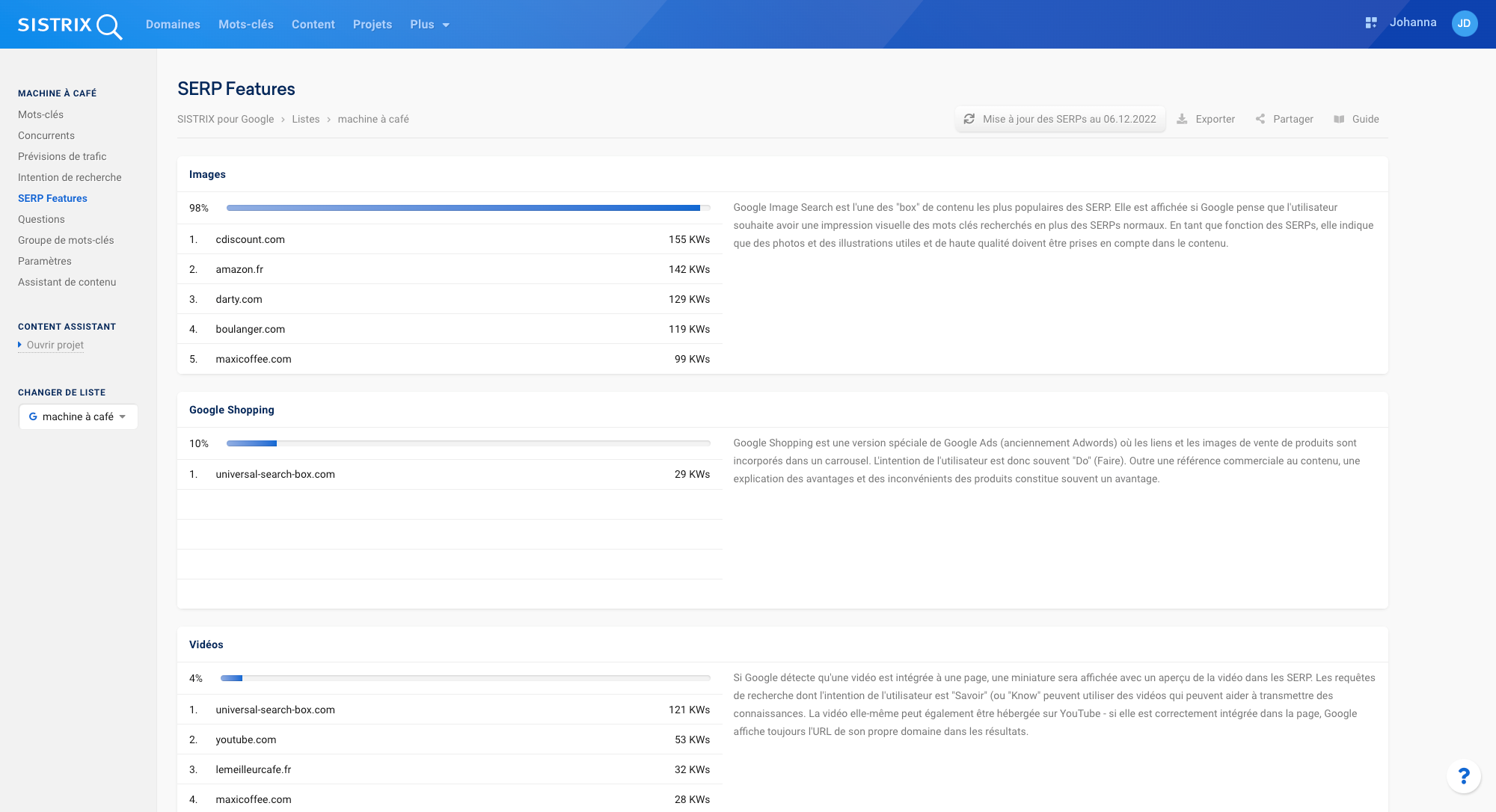Open Groupe de mots-clés in sidebar
The height and width of the screenshot is (812, 1496).
pos(66,240)
